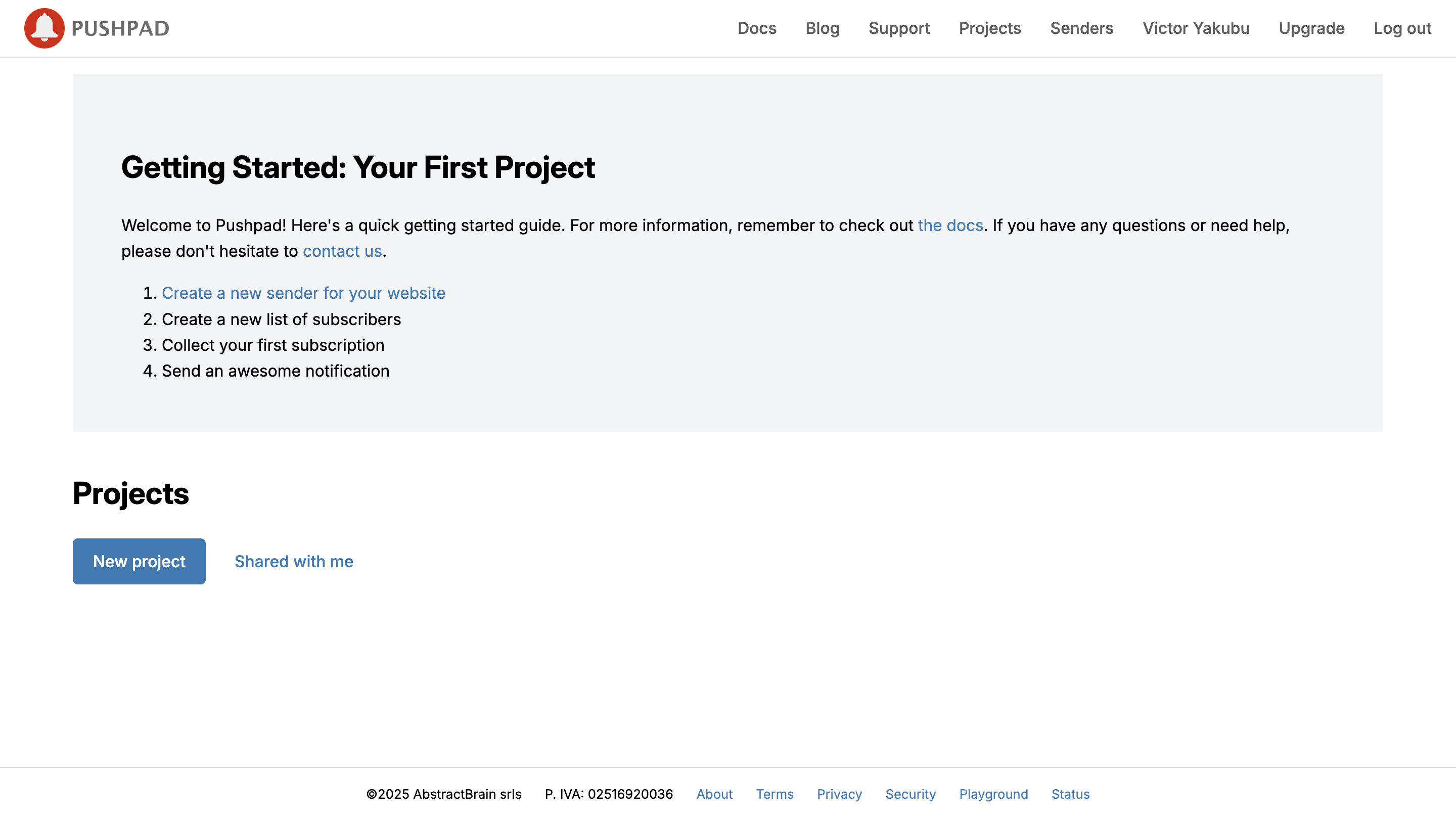
Task: Log out of the account
Action: click(1402, 28)
